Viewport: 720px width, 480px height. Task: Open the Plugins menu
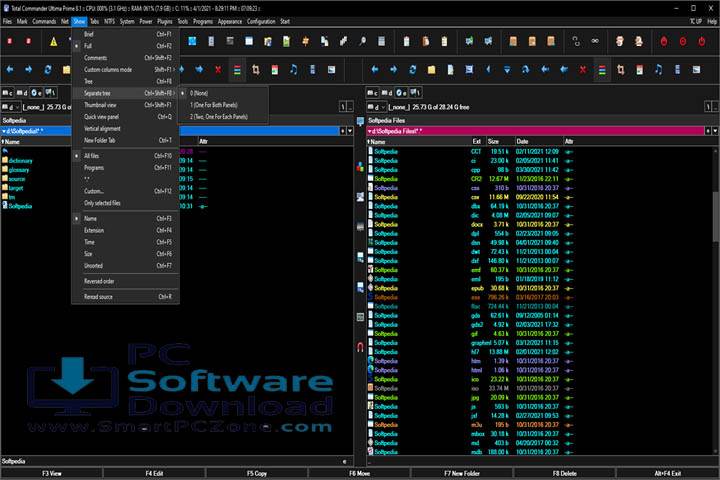[x=164, y=21]
